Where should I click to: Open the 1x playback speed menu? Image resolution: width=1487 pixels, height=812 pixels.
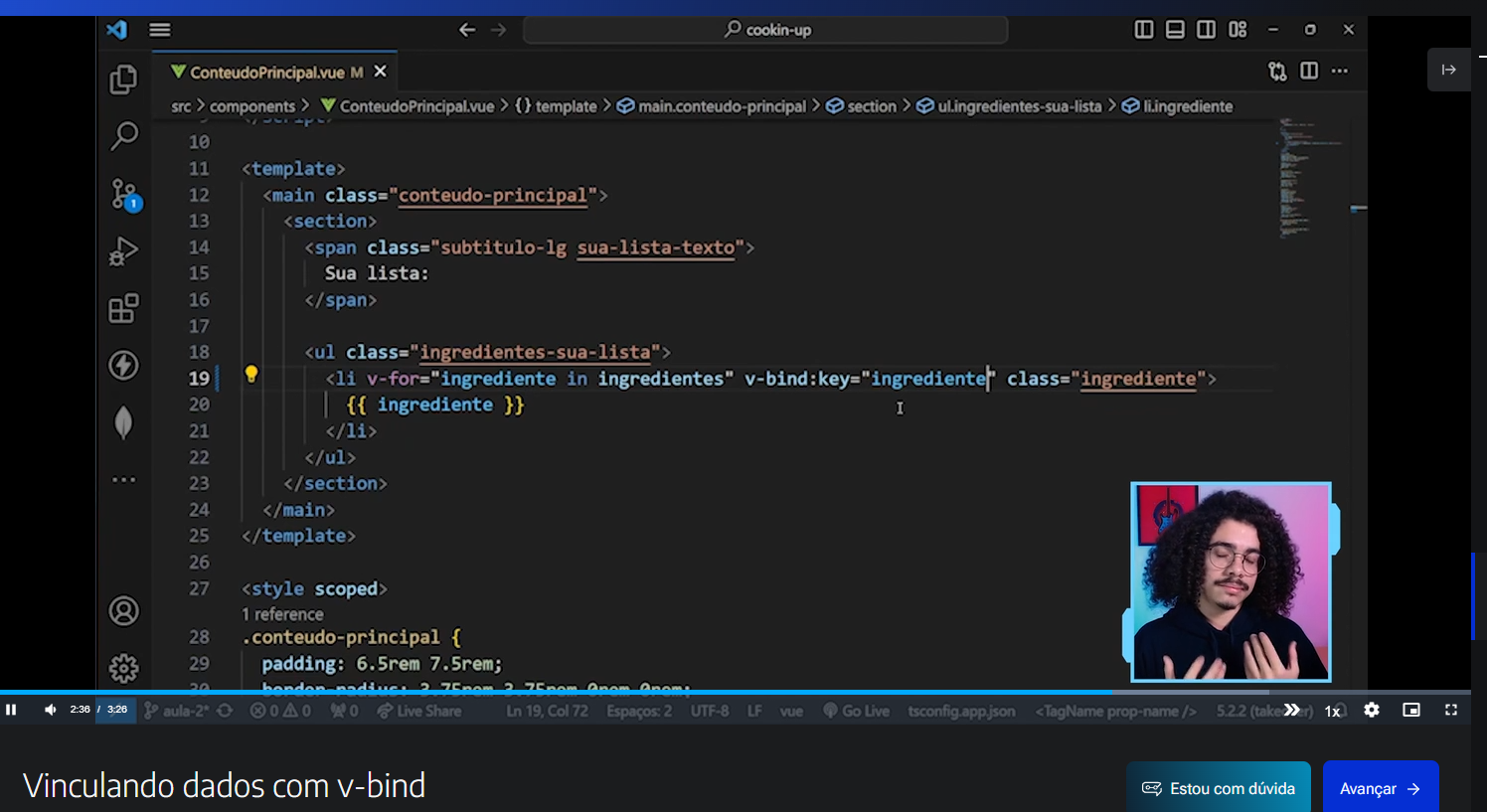point(1333,711)
